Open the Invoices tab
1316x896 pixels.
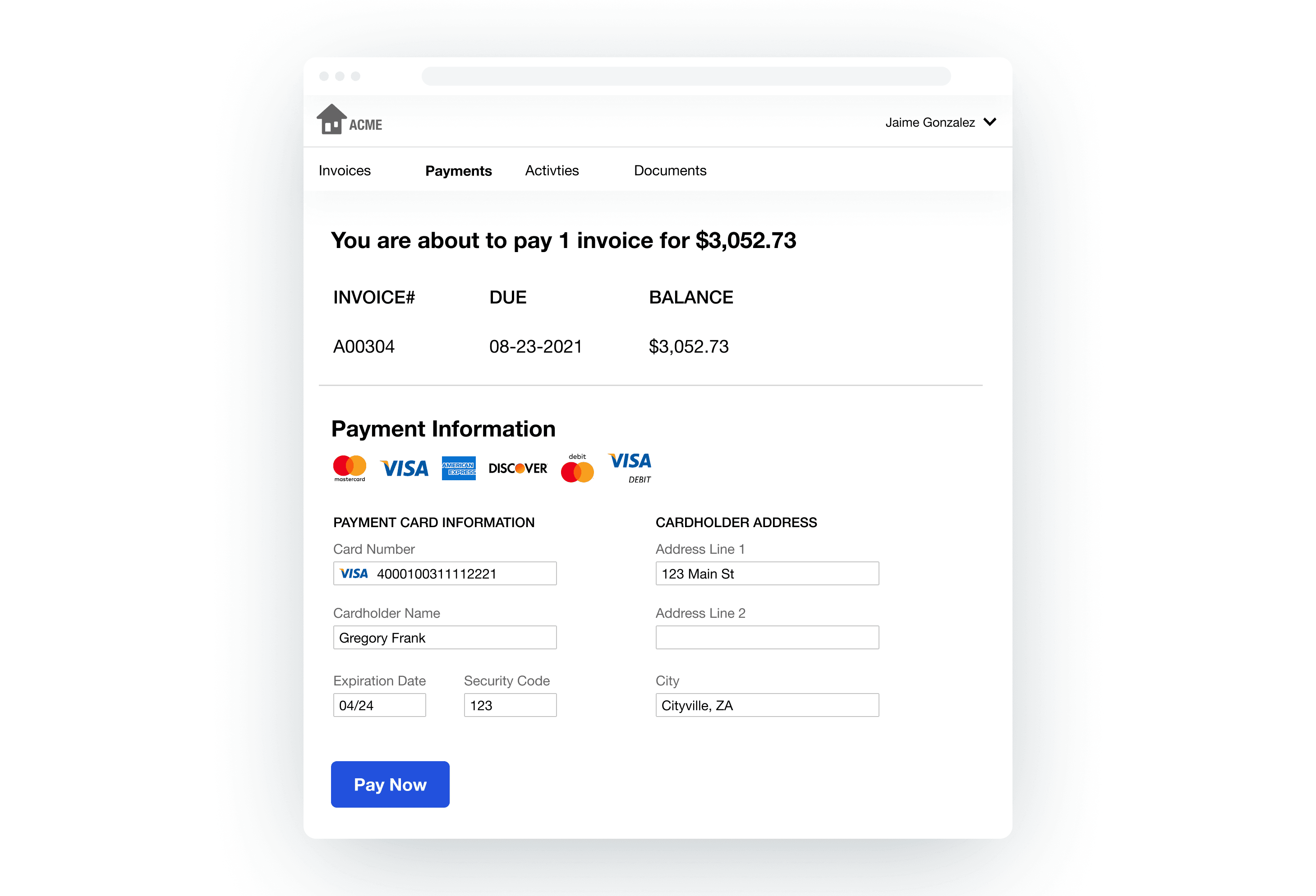[x=344, y=170]
